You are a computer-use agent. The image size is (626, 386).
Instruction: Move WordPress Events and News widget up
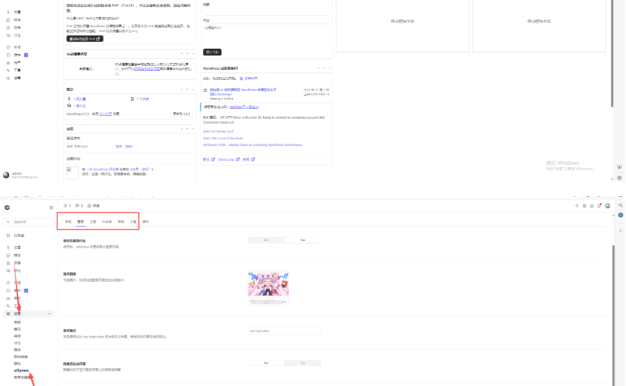(x=318, y=68)
